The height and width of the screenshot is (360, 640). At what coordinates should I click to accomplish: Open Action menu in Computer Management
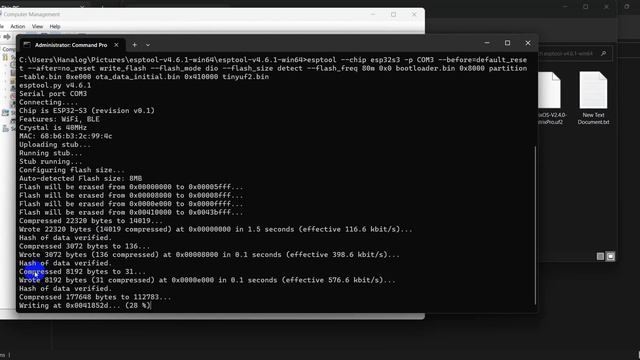tap(18, 26)
